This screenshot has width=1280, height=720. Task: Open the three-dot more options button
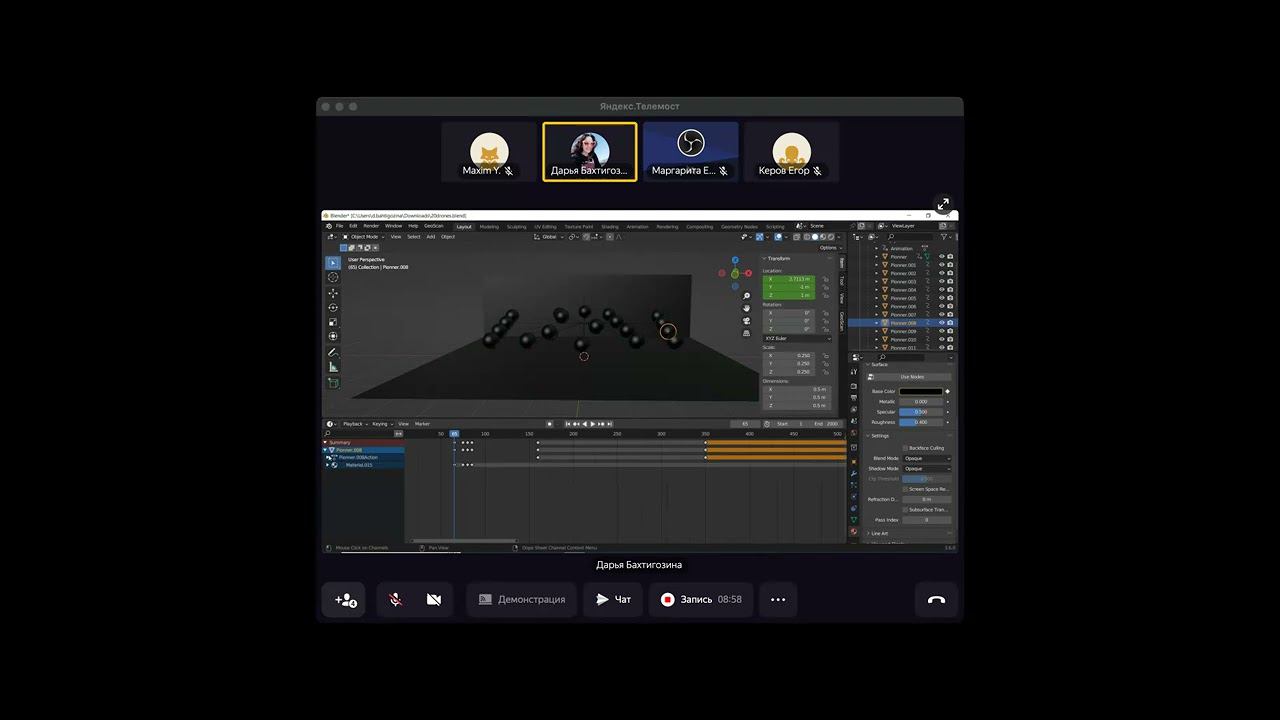tap(778, 600)
